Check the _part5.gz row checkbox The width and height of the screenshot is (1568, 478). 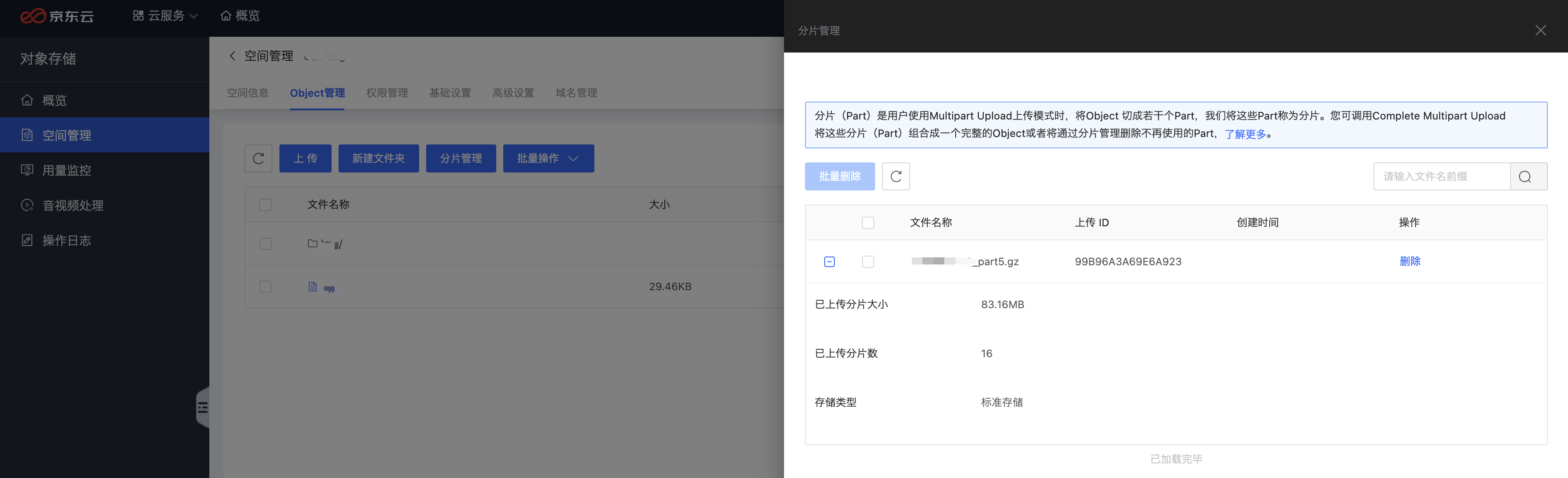(x=868, y=261)
